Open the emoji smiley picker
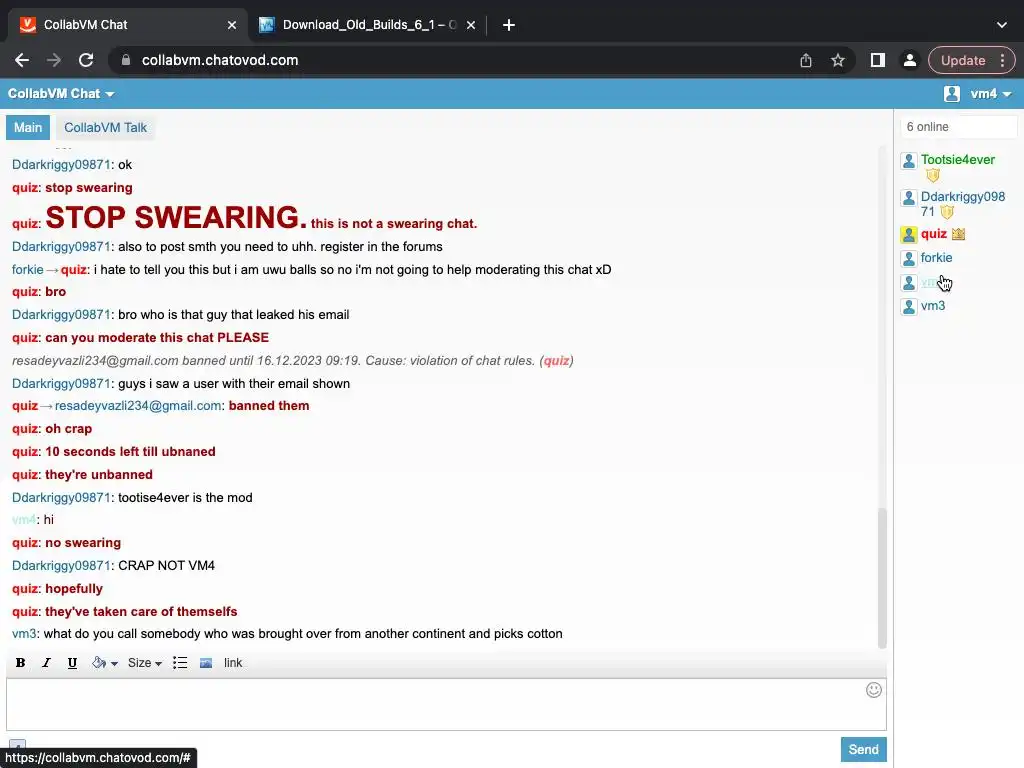 [x=873, y=690]
